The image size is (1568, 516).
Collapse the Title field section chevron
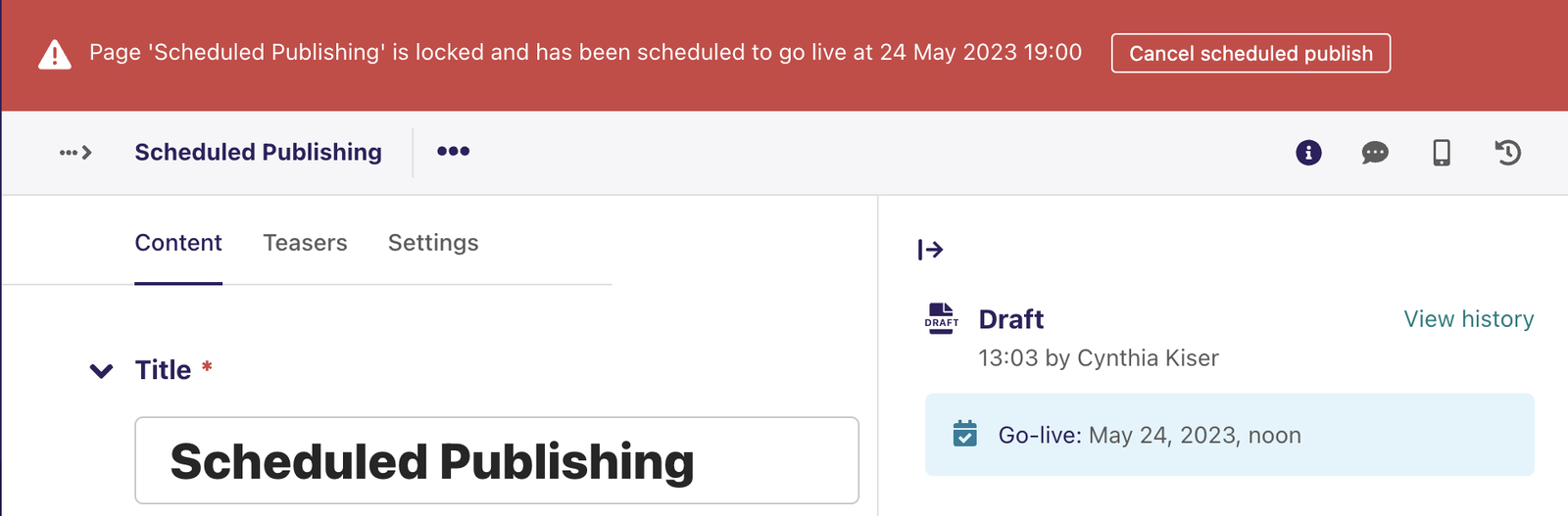point(101,370)
